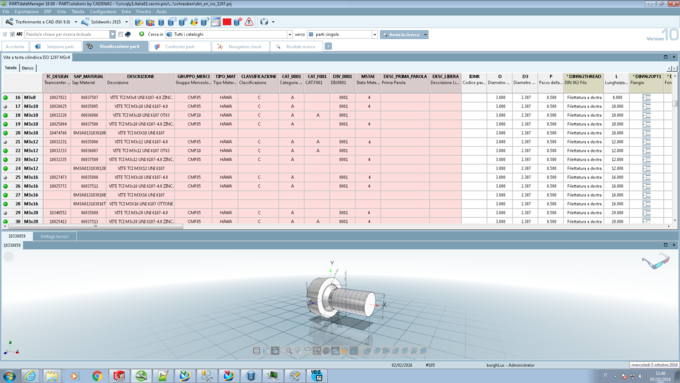Click the table window icon beside the red square

point(216,22)
